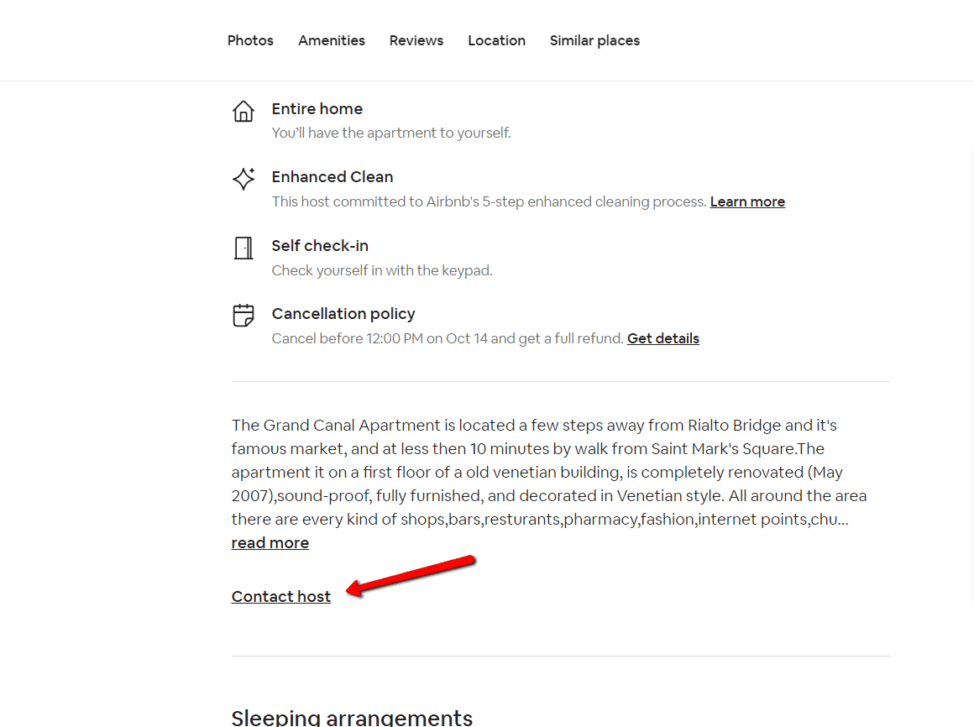Open the Photos tab

coord(250,41)
